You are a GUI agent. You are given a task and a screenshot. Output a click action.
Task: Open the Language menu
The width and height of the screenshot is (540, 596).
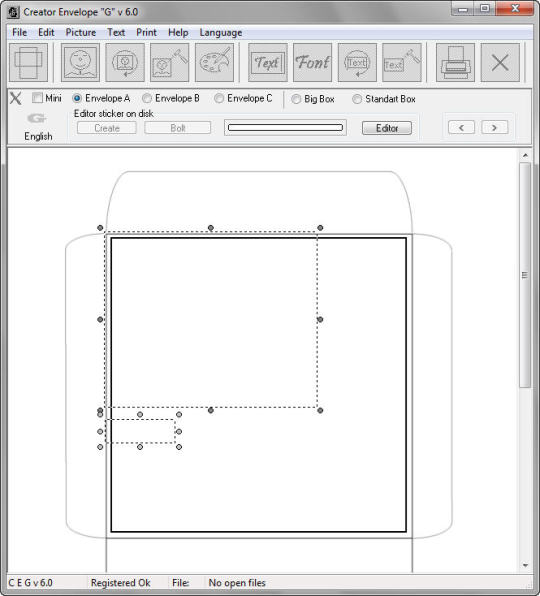[x=221, y=33]
